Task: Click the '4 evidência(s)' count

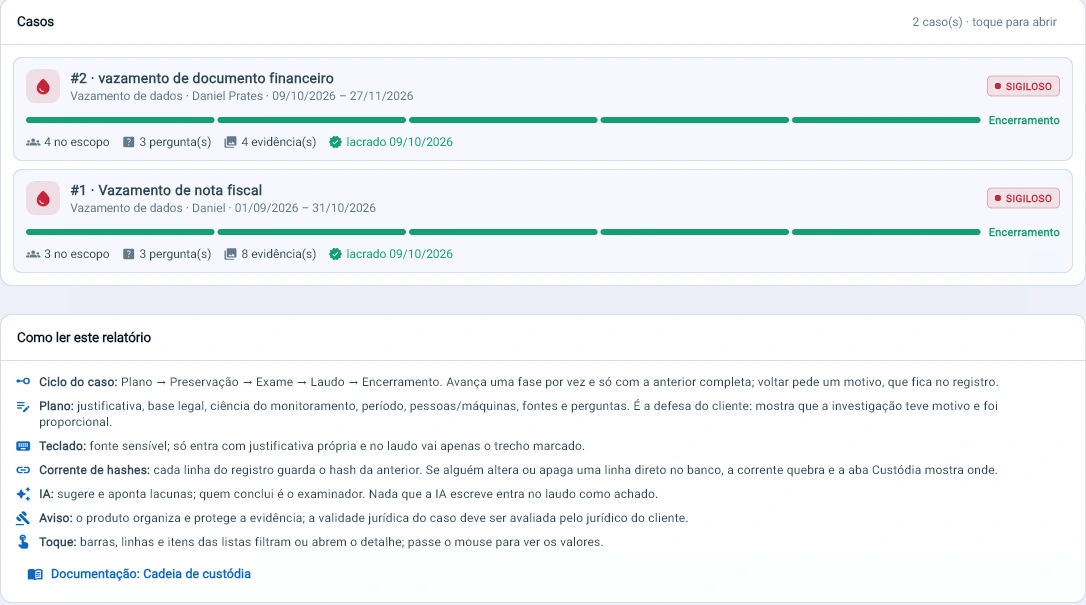Action: (x=278, y=142)
